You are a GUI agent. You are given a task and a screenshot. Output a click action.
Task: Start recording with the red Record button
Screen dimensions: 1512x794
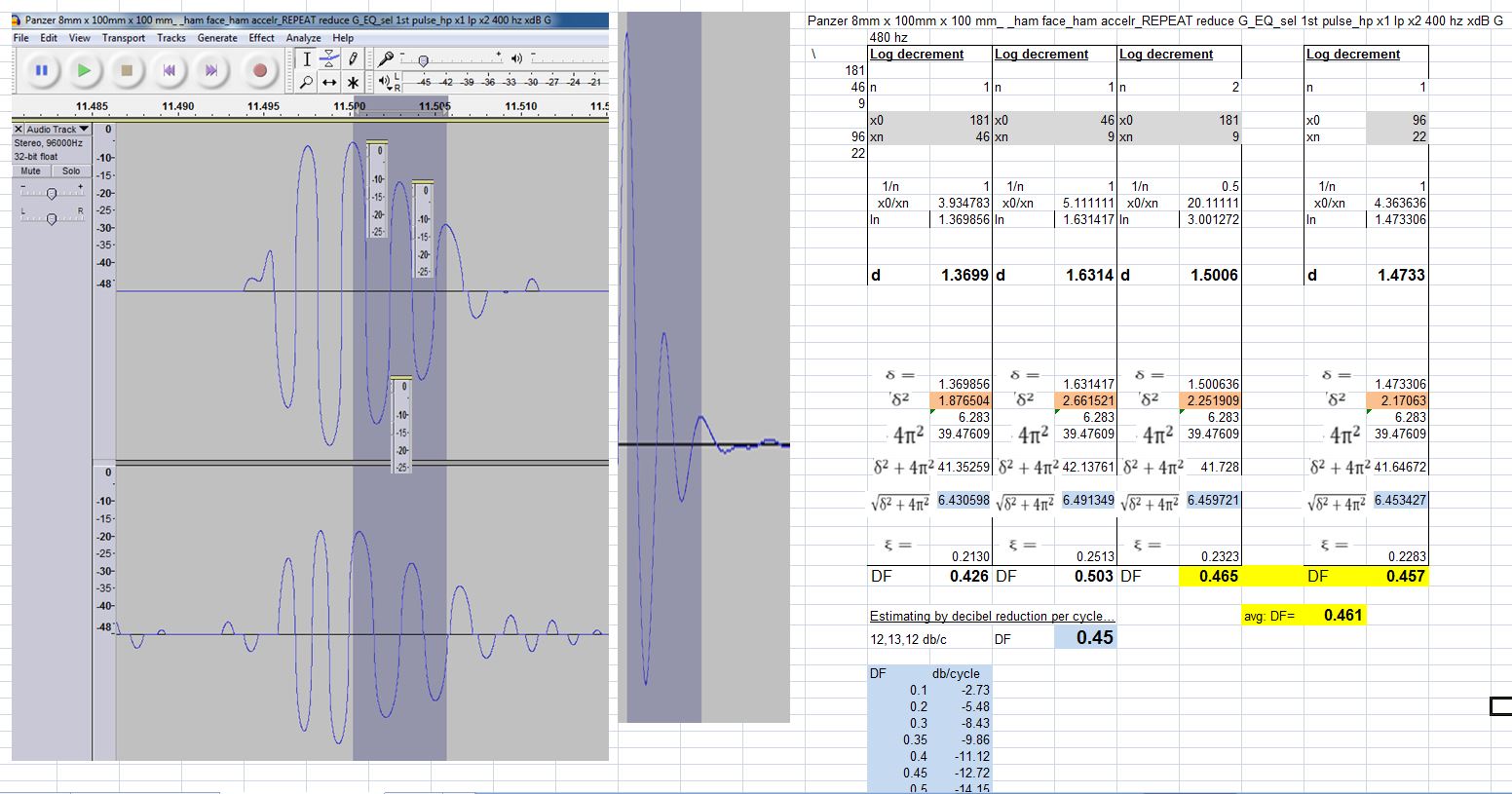(x=259, y=70)
